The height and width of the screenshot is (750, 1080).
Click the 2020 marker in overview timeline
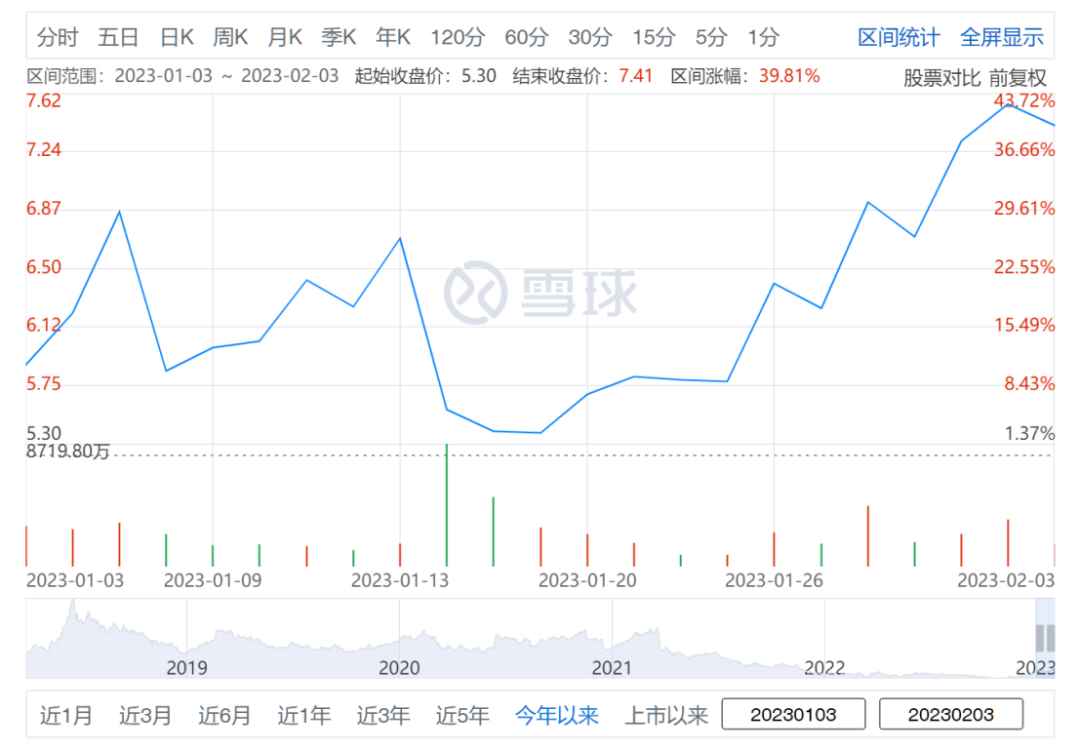click(x=399, y=667)
